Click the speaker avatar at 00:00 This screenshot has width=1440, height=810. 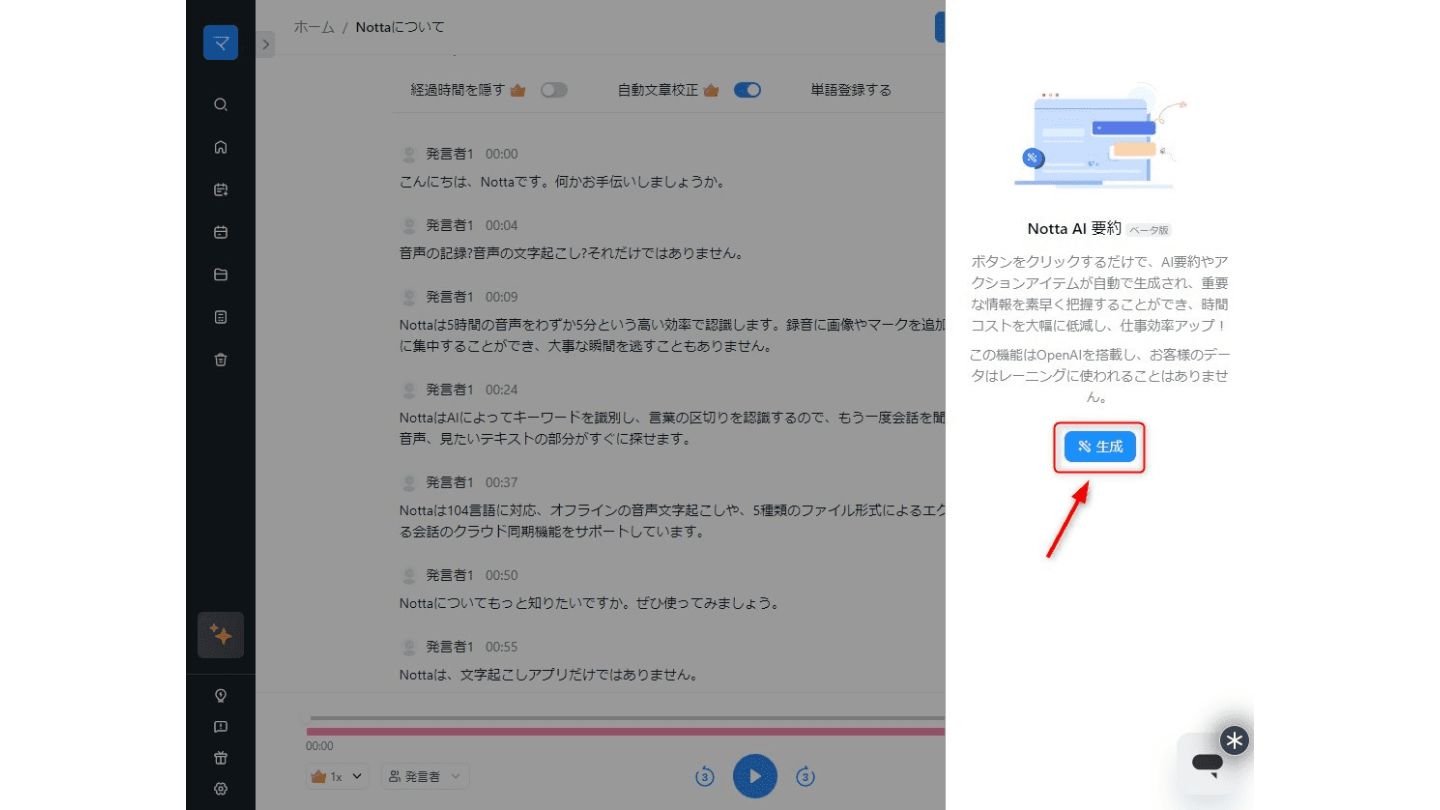408,154
